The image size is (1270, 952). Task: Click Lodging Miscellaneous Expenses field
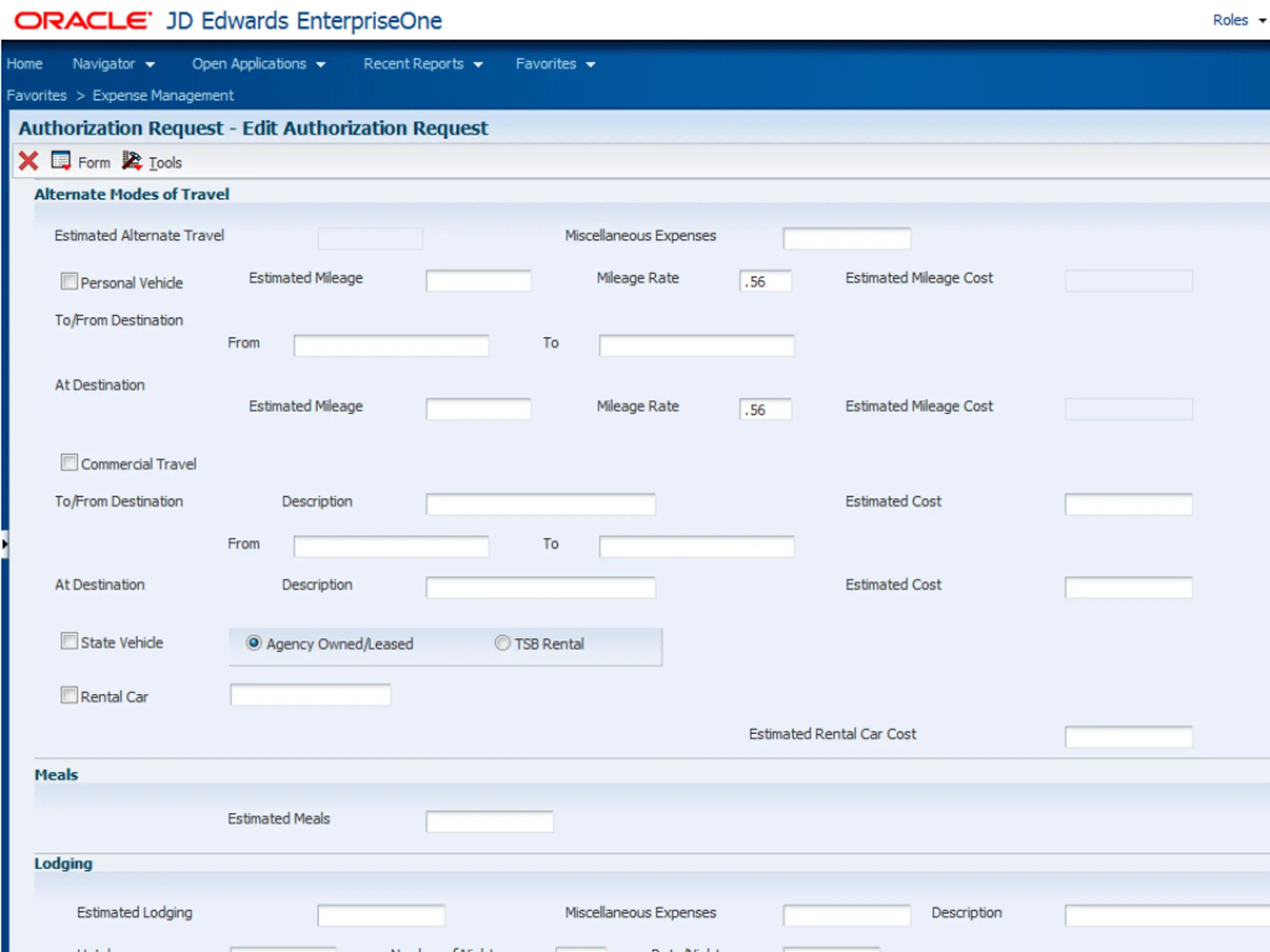[846, 916]
